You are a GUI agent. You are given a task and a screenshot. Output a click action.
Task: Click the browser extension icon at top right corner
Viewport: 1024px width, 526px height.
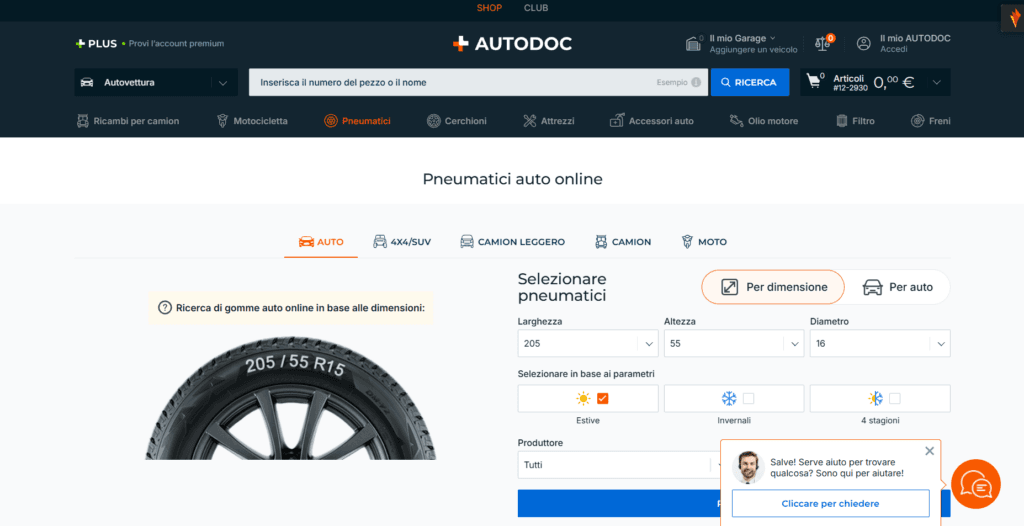pos(1014,18)
